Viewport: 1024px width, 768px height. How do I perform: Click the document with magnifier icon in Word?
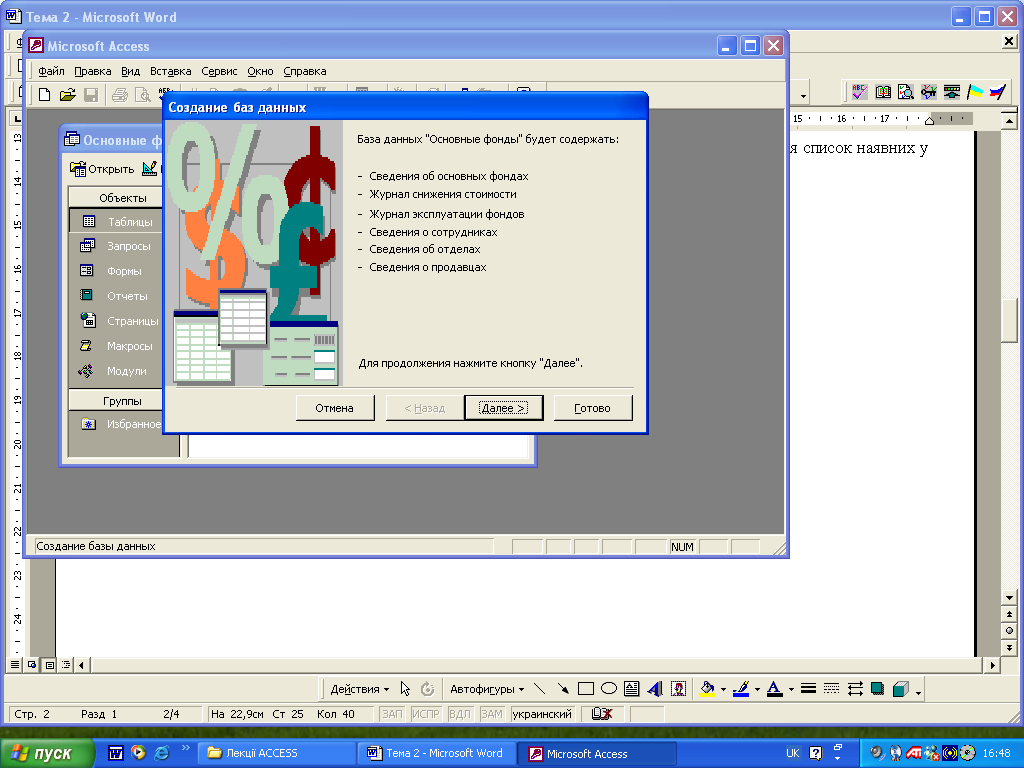click(905, 92)
